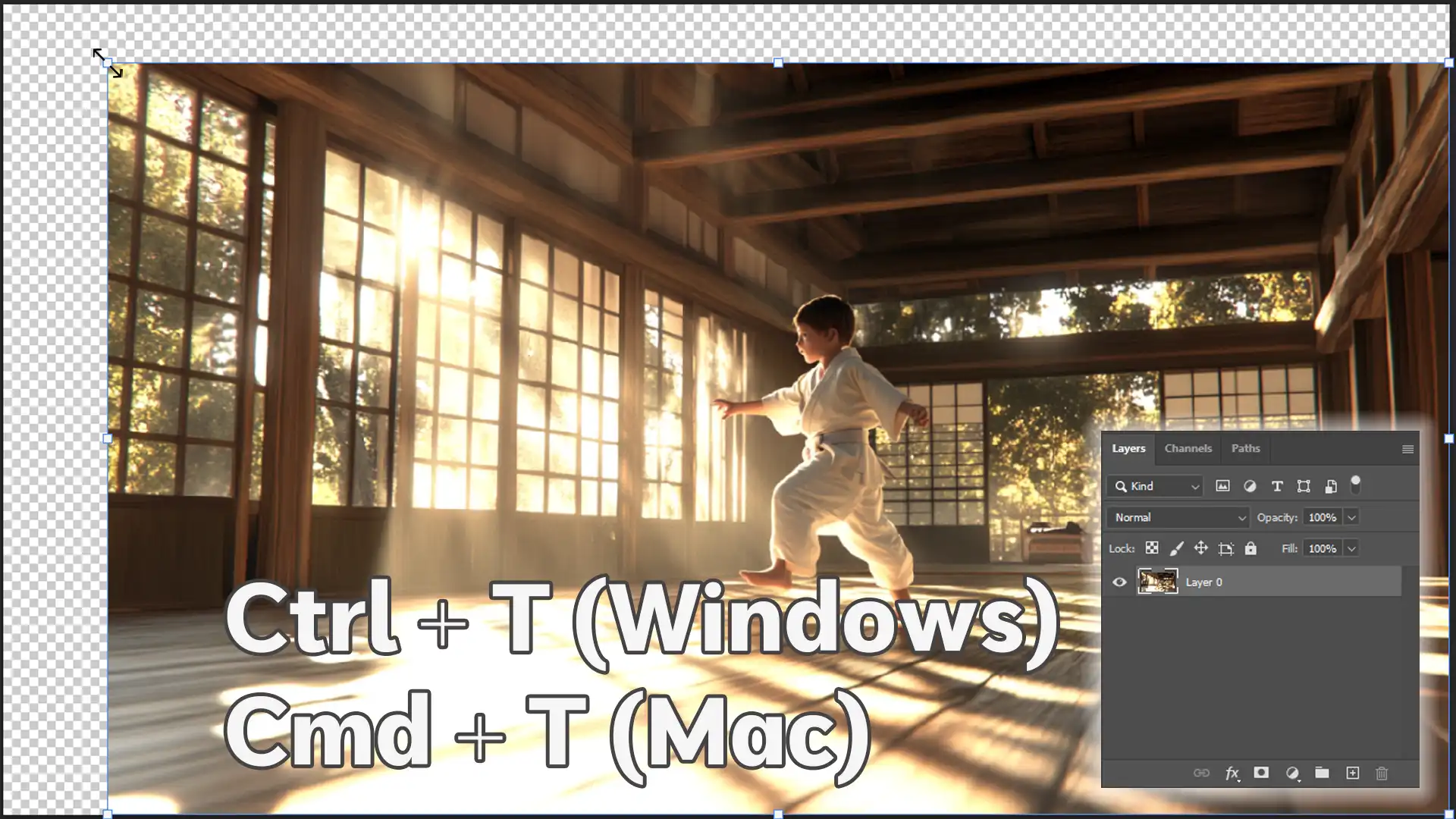
Task: Open the Layers panel options menu
Action: [x=1407, y=448]
